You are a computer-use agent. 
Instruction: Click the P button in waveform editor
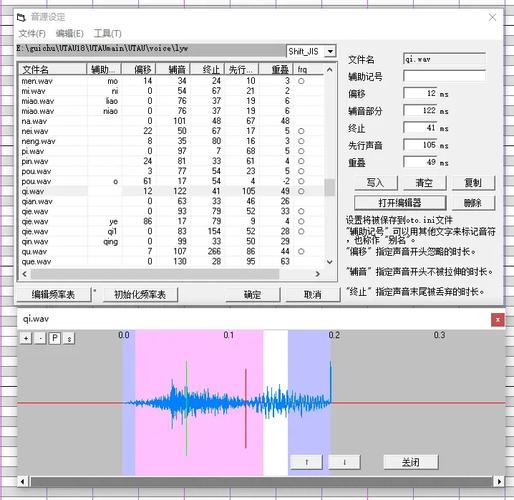coord(55,338)
